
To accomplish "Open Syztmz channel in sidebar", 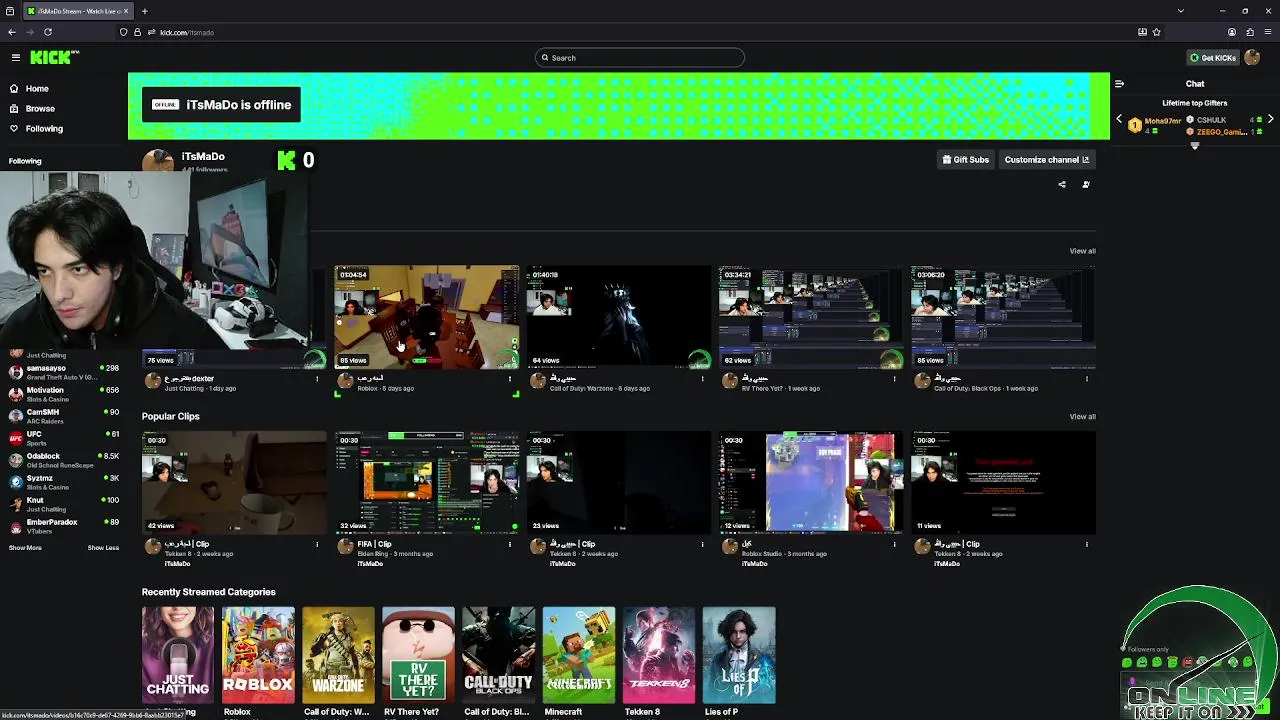I will coord(64,482).
